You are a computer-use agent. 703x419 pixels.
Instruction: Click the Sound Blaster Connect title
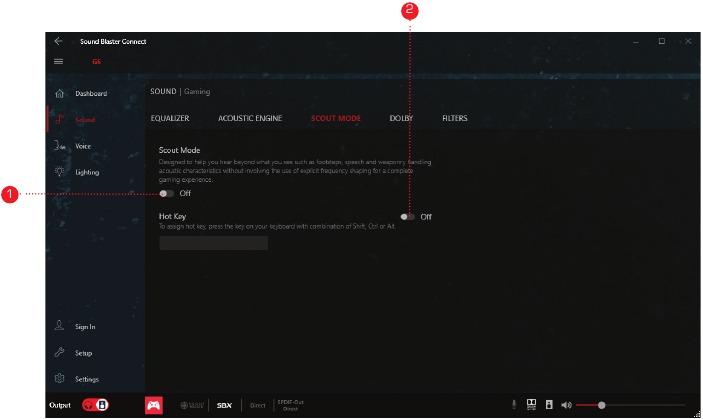click(113, 42)
